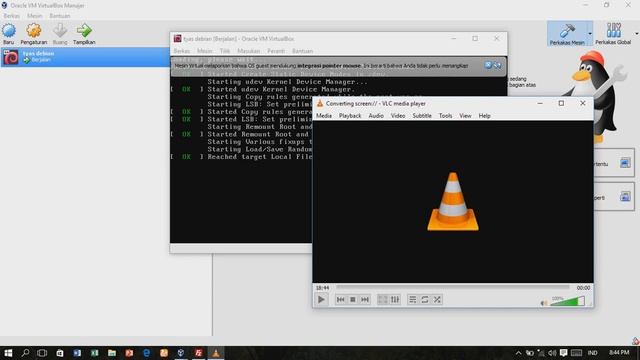The width and height of the screenshot is (640, 360).
Task: Open VLC Subtitle menu
Action: coord(422,116)
